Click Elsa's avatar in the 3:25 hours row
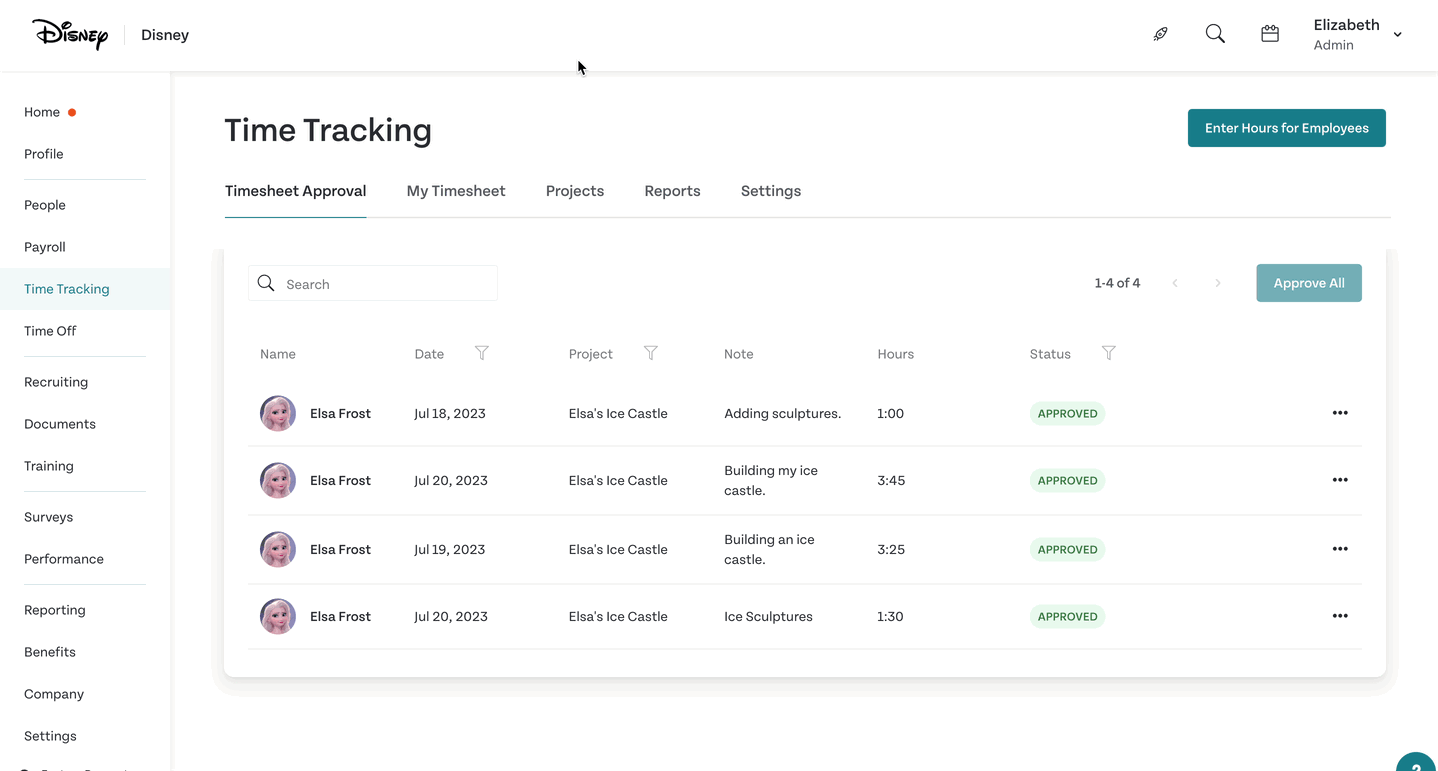Viewport: 1438px width, 771px height. [x=278, y=549]
